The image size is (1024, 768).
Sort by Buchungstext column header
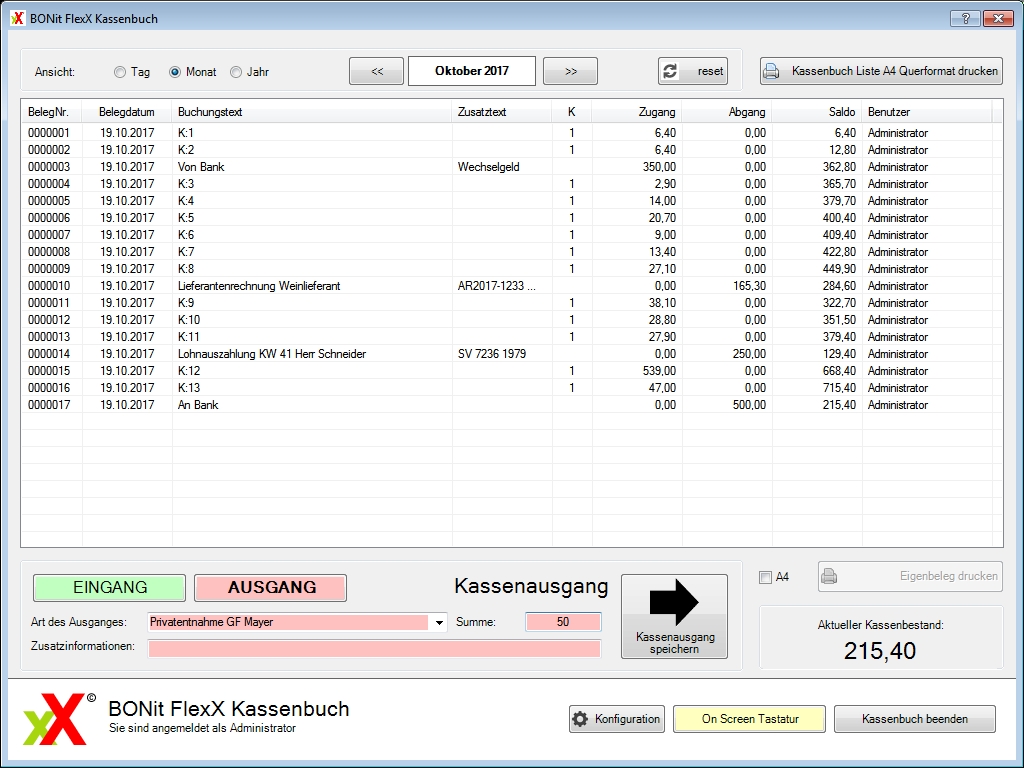click(x=312, y=112)
